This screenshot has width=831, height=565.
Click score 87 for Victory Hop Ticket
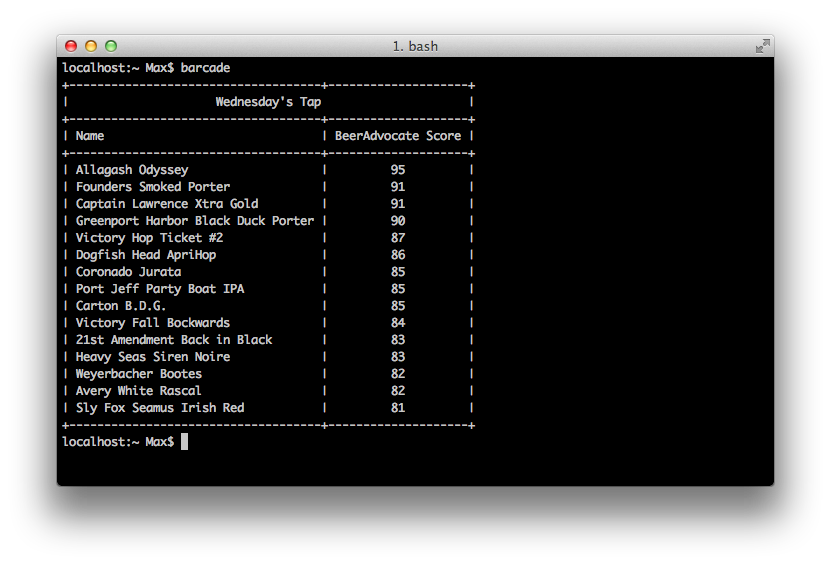398,238
